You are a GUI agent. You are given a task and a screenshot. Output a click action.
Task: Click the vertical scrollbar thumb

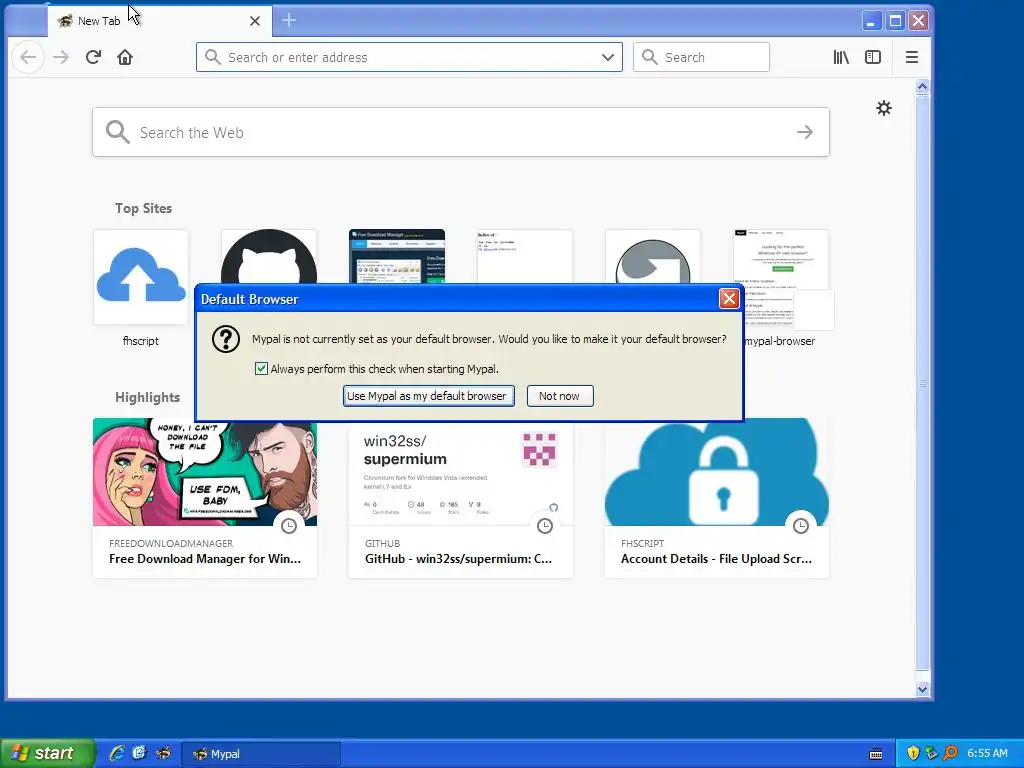tap(922, 383)
